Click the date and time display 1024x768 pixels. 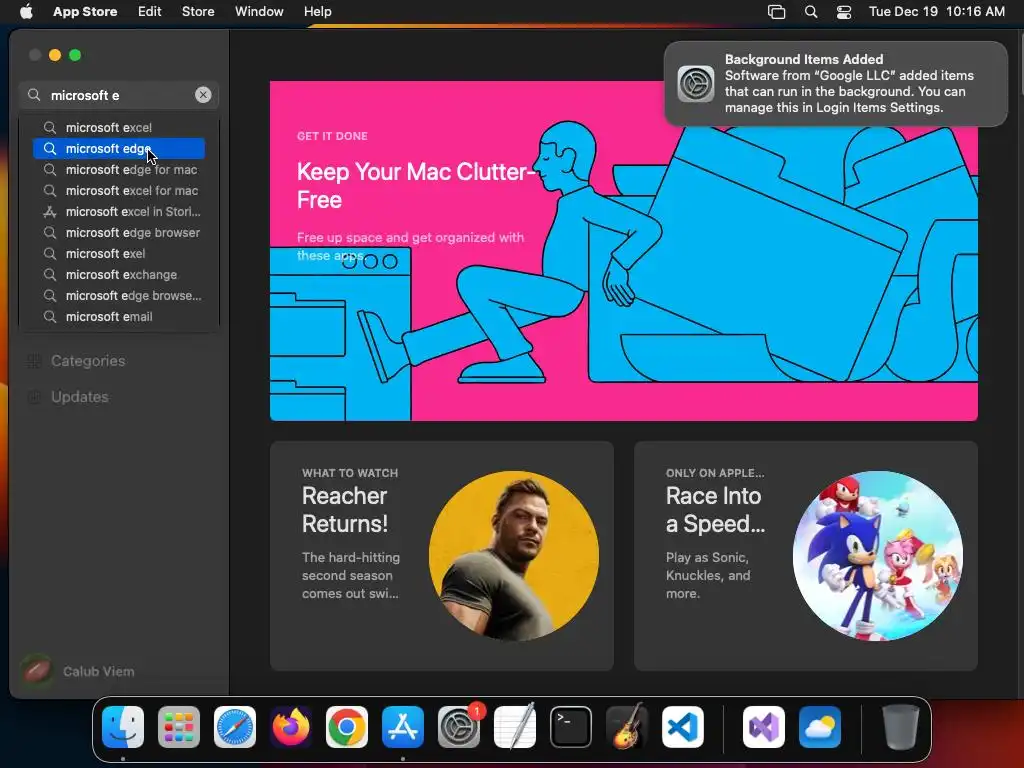936,12
